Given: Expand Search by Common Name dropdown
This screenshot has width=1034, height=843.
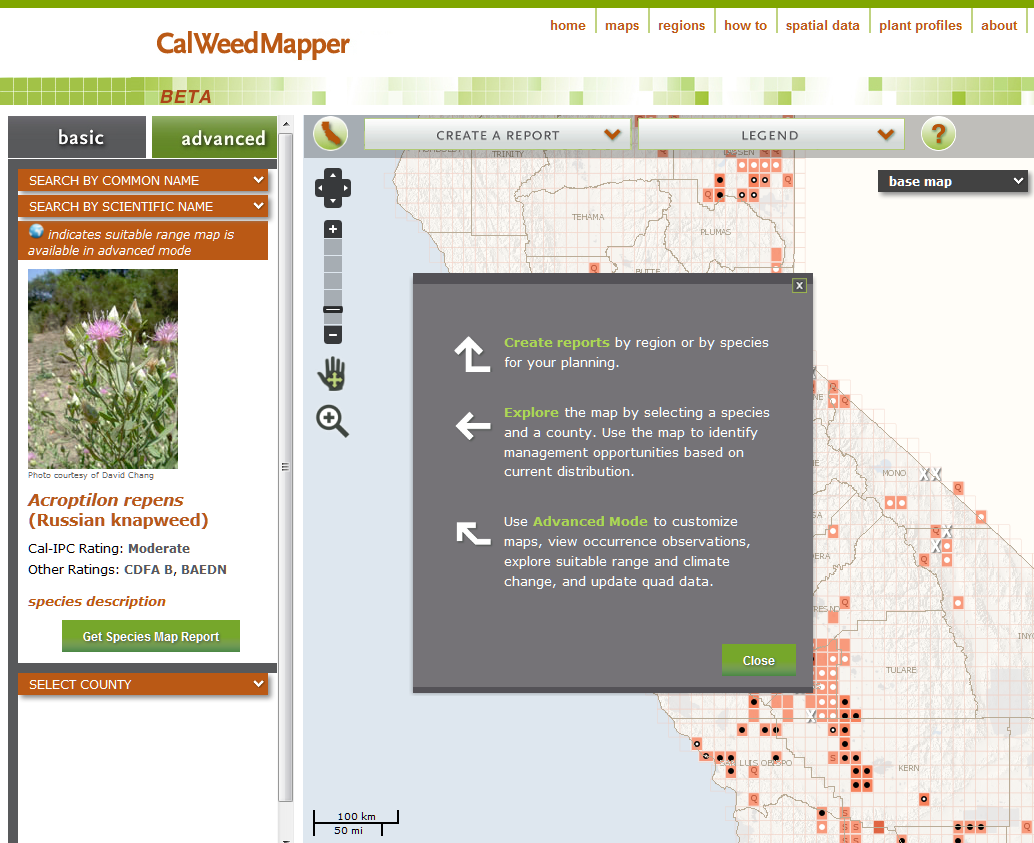Looking at the screenshot, I should coord(143,180).
